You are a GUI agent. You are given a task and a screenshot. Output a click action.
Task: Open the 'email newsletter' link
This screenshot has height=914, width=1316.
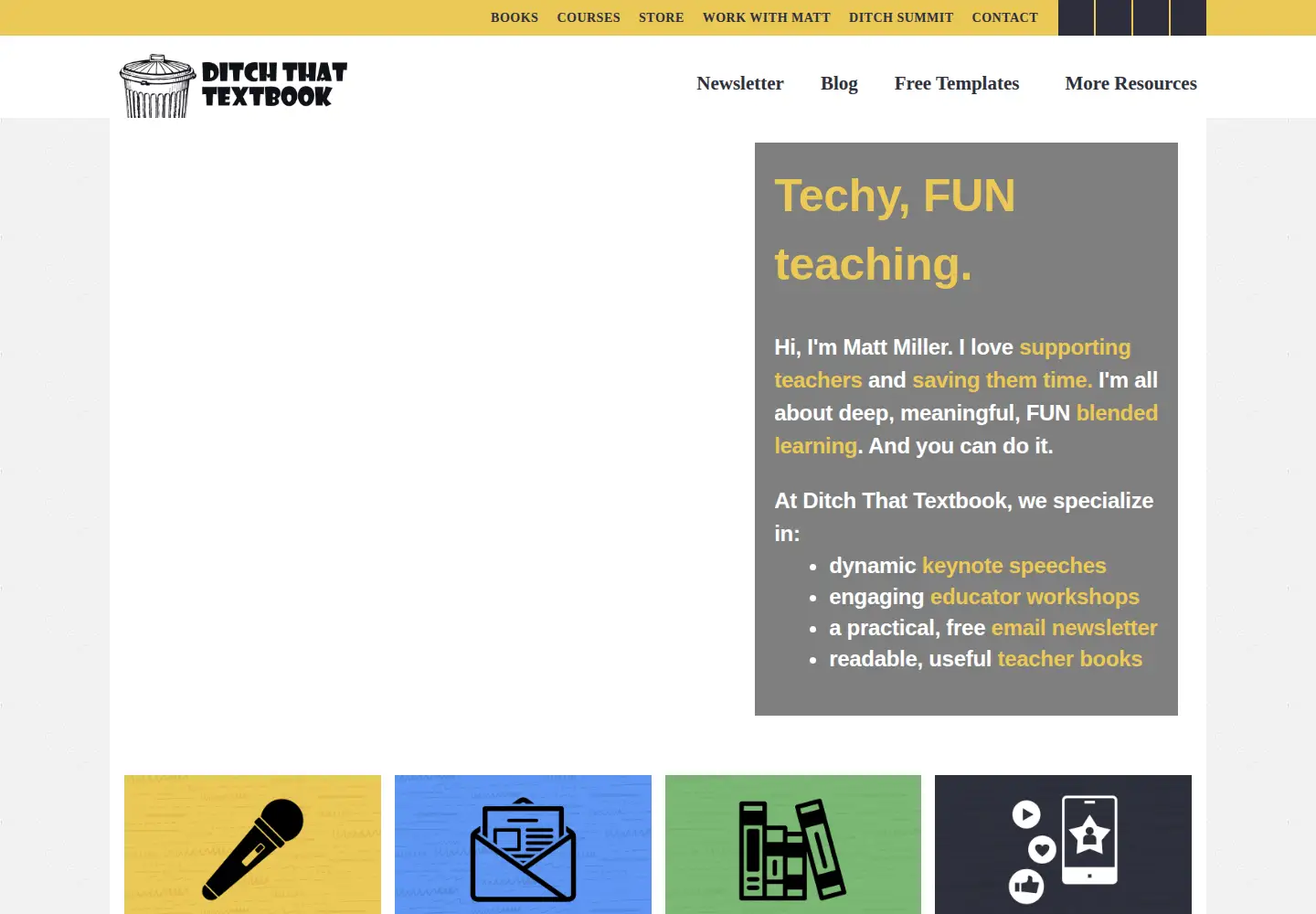tap(1075, 628)
